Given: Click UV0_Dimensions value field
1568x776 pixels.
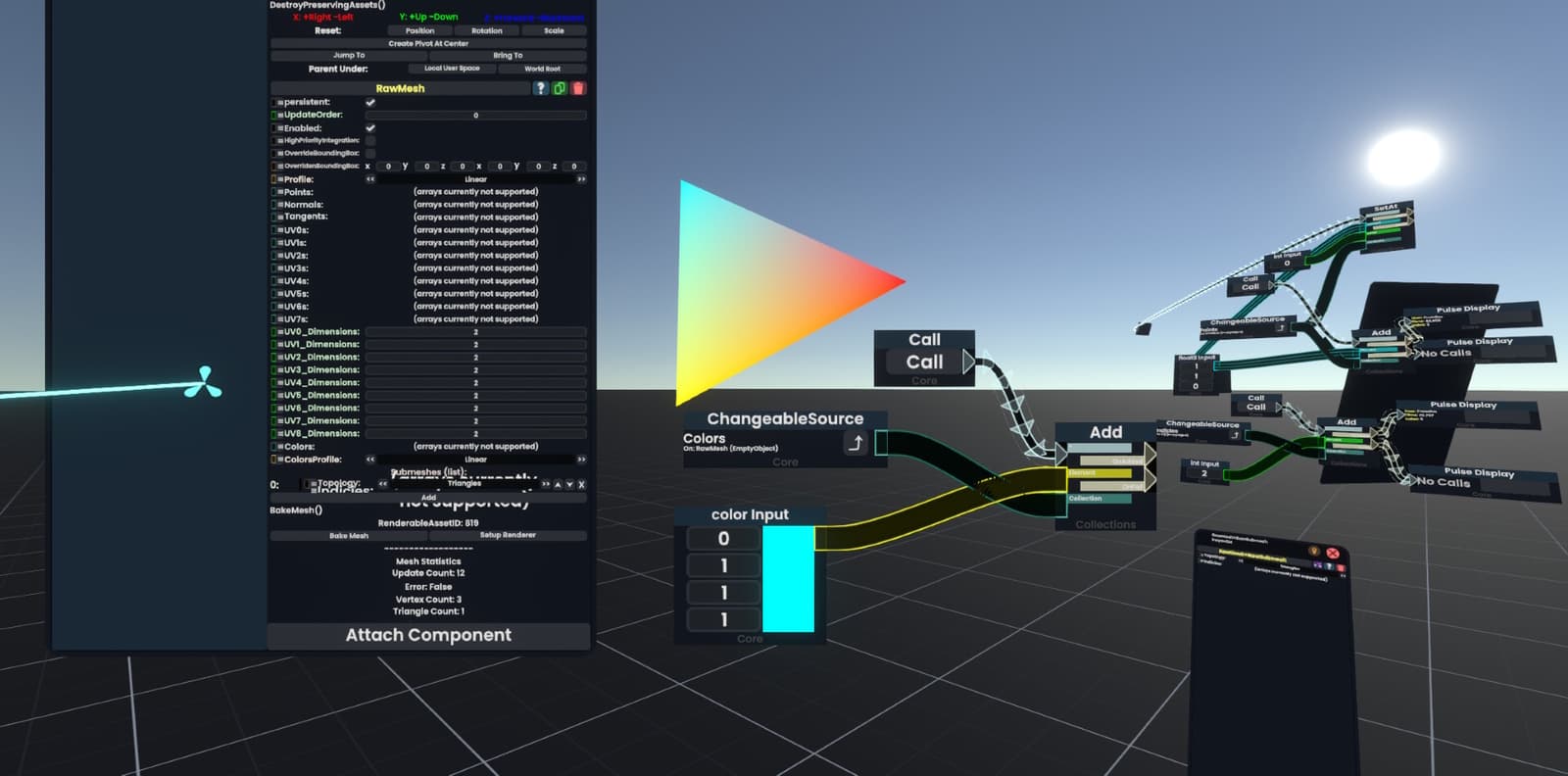Looking at the screenshot, I should click(x=476, y=331).
